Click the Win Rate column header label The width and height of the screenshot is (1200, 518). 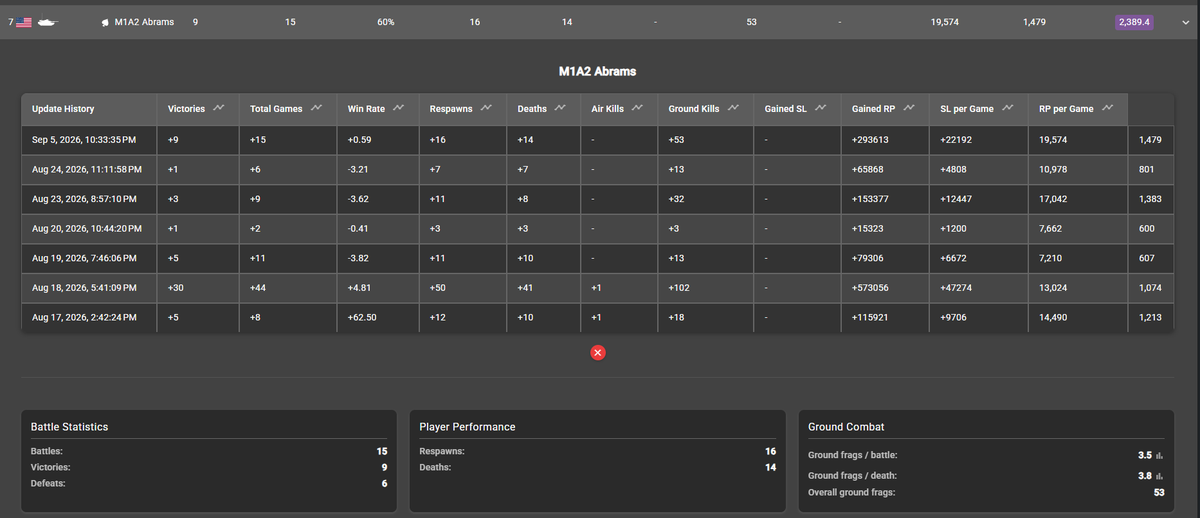point(367,108)
